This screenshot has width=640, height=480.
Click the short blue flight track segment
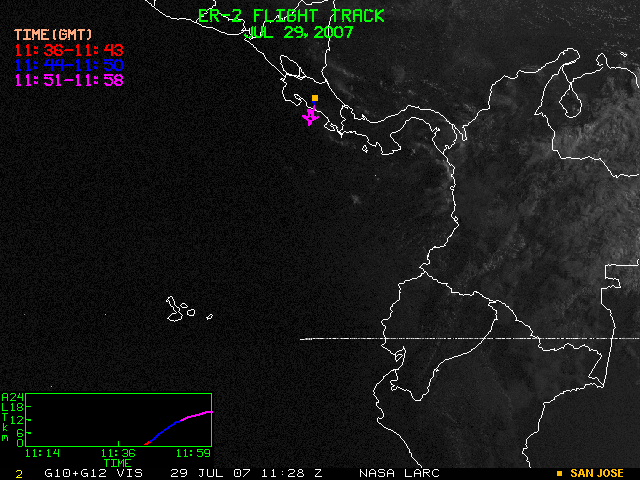[314, 106]
